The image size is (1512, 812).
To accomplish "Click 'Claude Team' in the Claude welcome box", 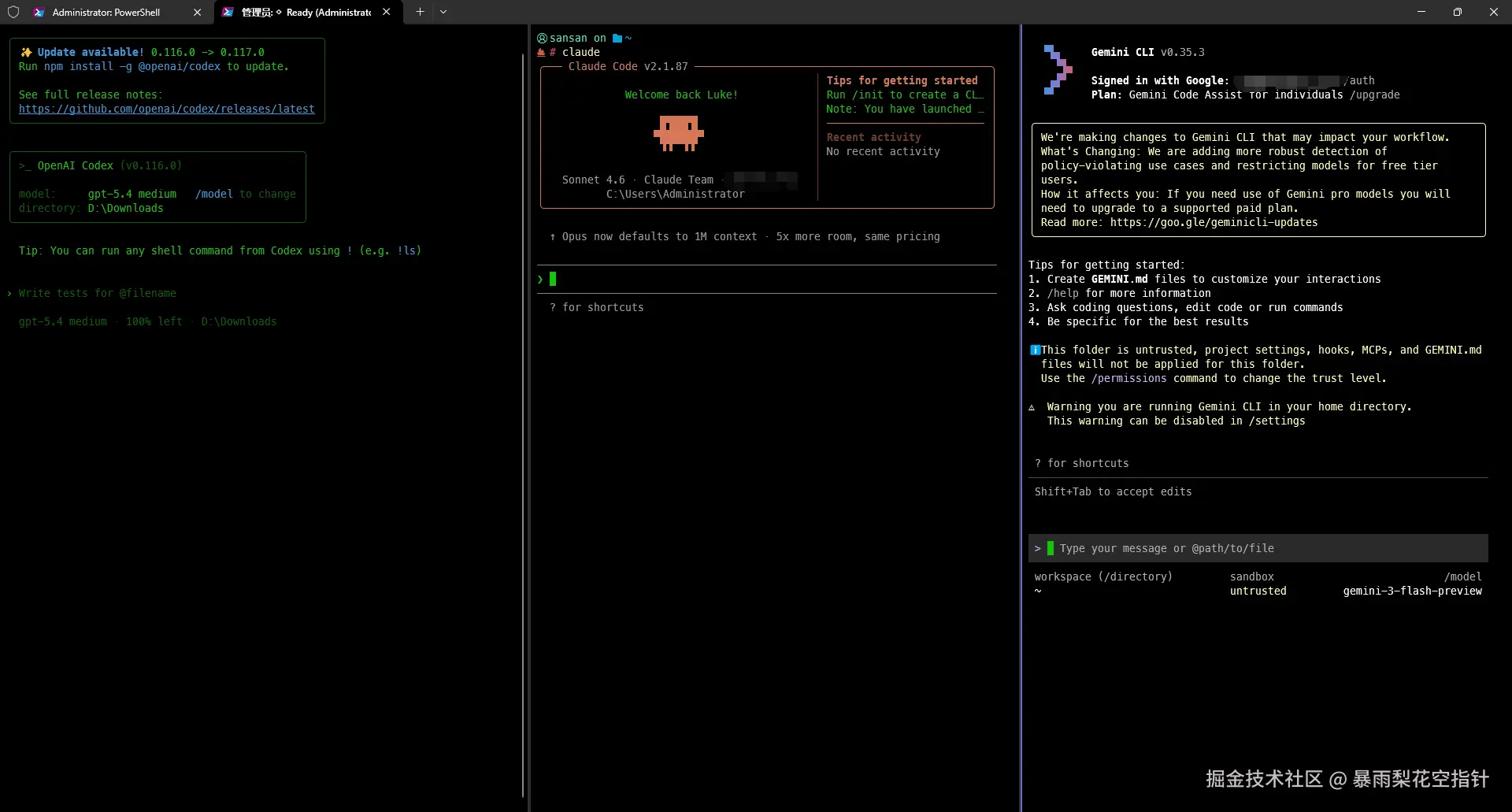I will click(x=679, y=180).
